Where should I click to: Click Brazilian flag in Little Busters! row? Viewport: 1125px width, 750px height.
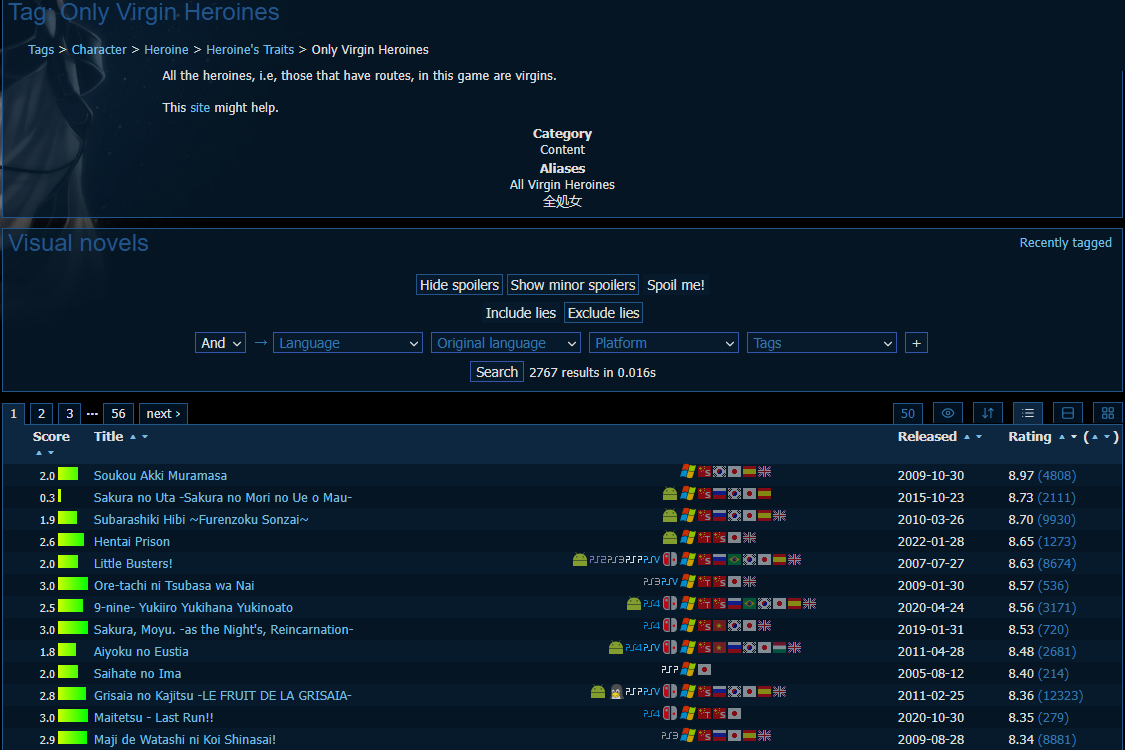point(735,559)
